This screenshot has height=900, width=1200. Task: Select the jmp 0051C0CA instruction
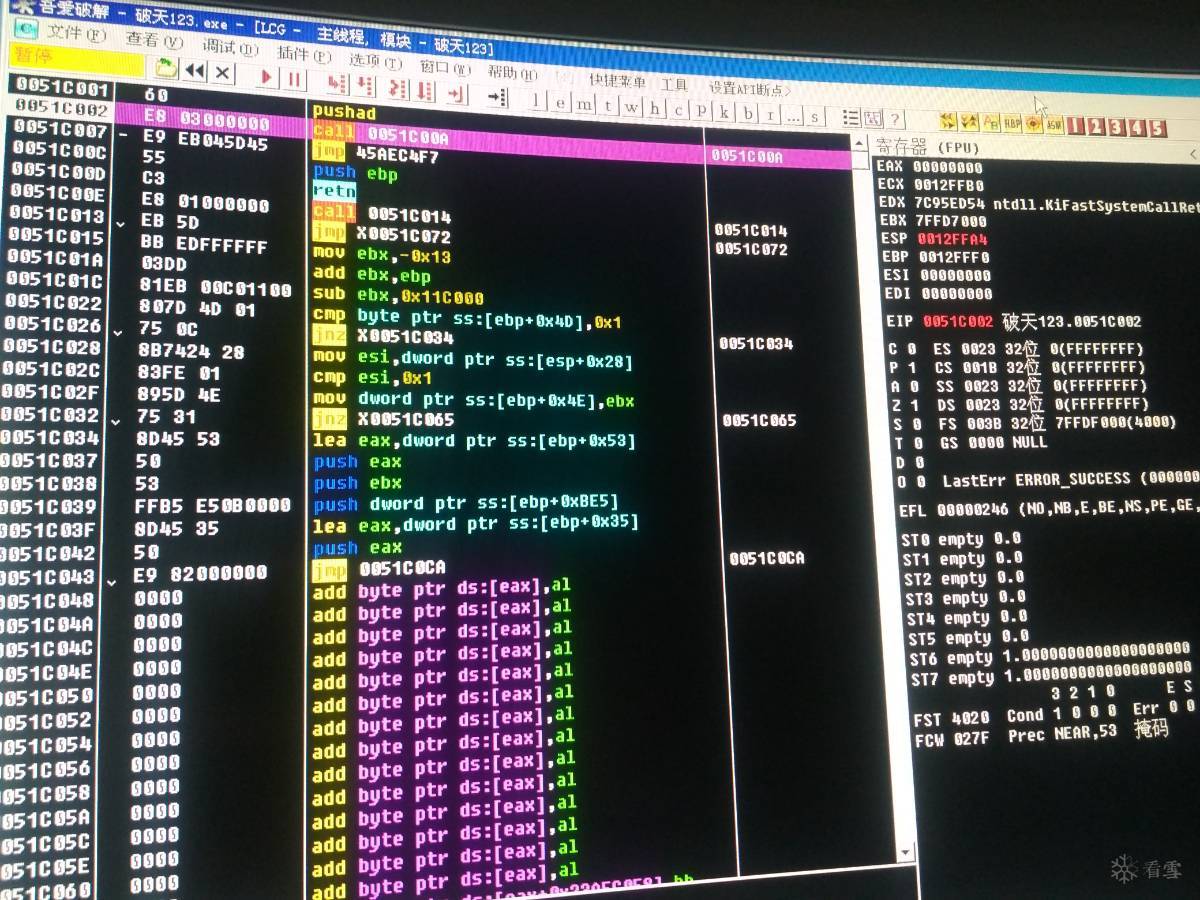(x=380, y=569)
